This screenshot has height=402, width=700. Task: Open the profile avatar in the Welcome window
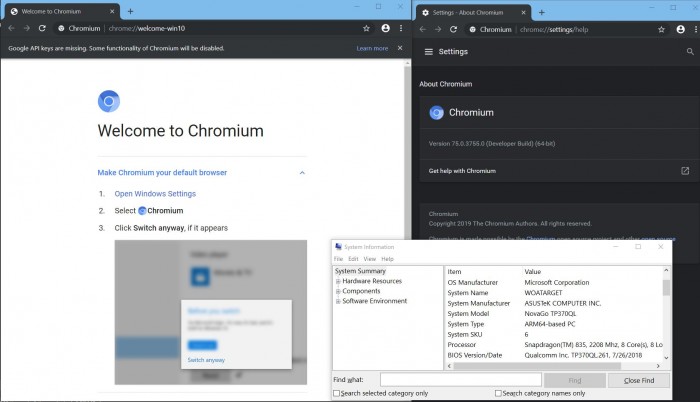coord(386,29)
